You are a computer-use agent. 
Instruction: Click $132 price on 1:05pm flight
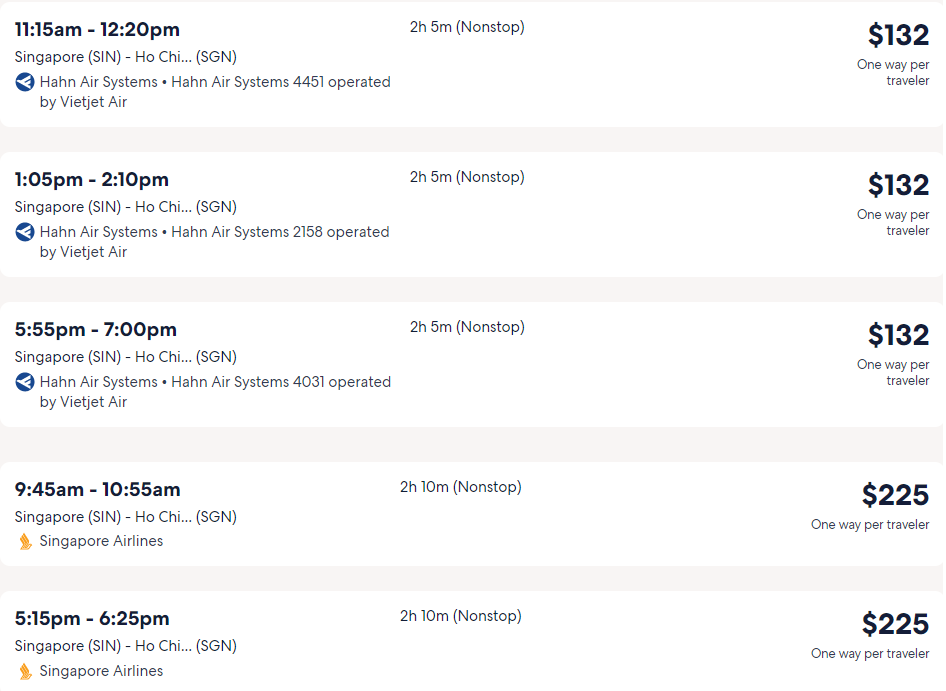pos(898,185)
